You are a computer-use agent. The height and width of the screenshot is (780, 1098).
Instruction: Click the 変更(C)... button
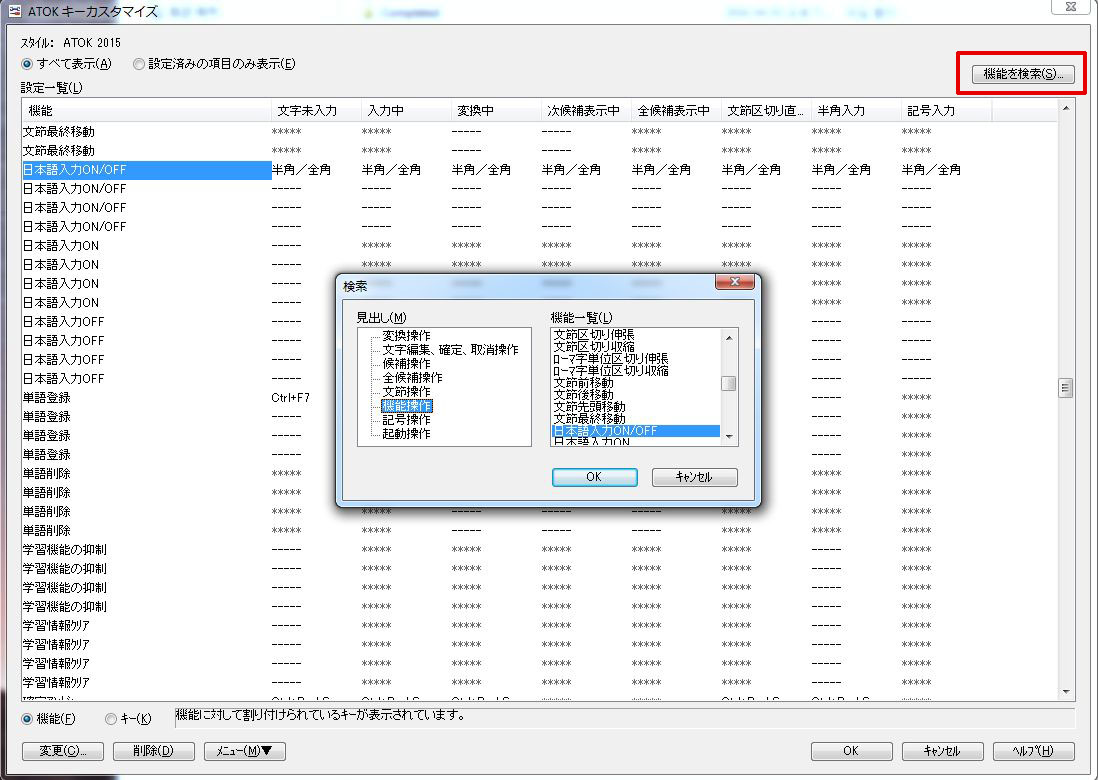point(63,751)
